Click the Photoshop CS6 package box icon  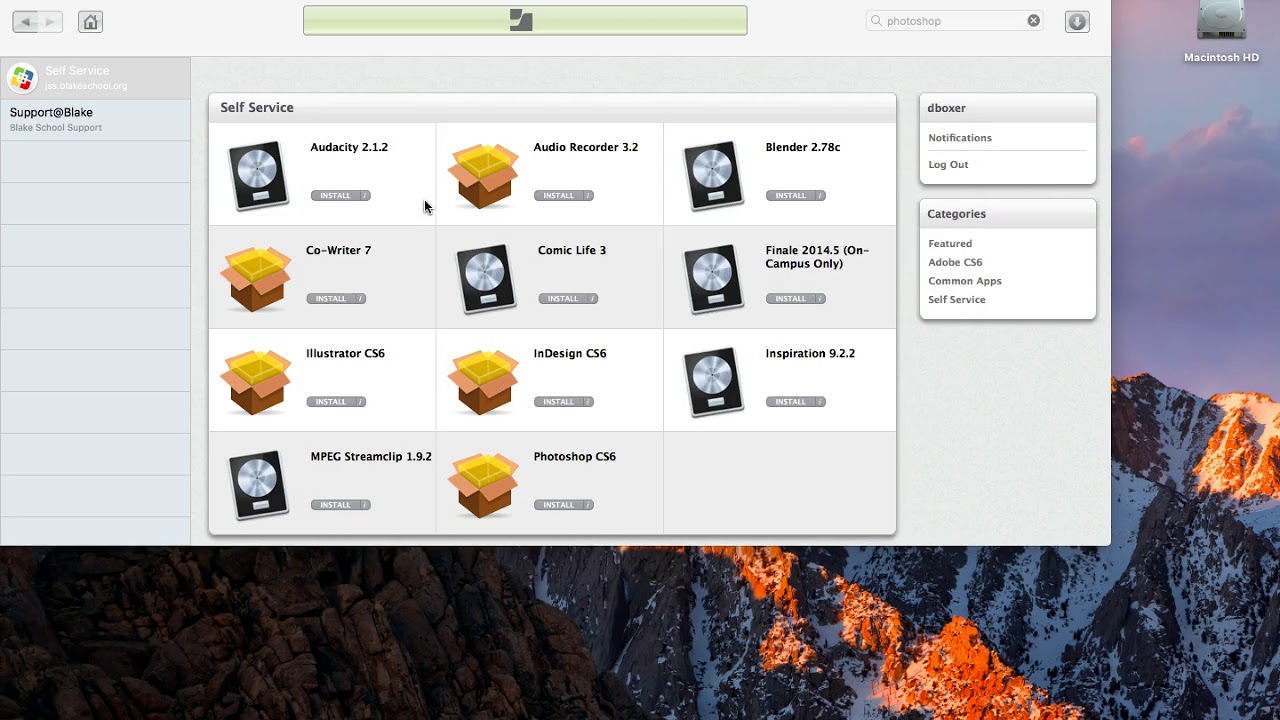[x=484, y=485]
